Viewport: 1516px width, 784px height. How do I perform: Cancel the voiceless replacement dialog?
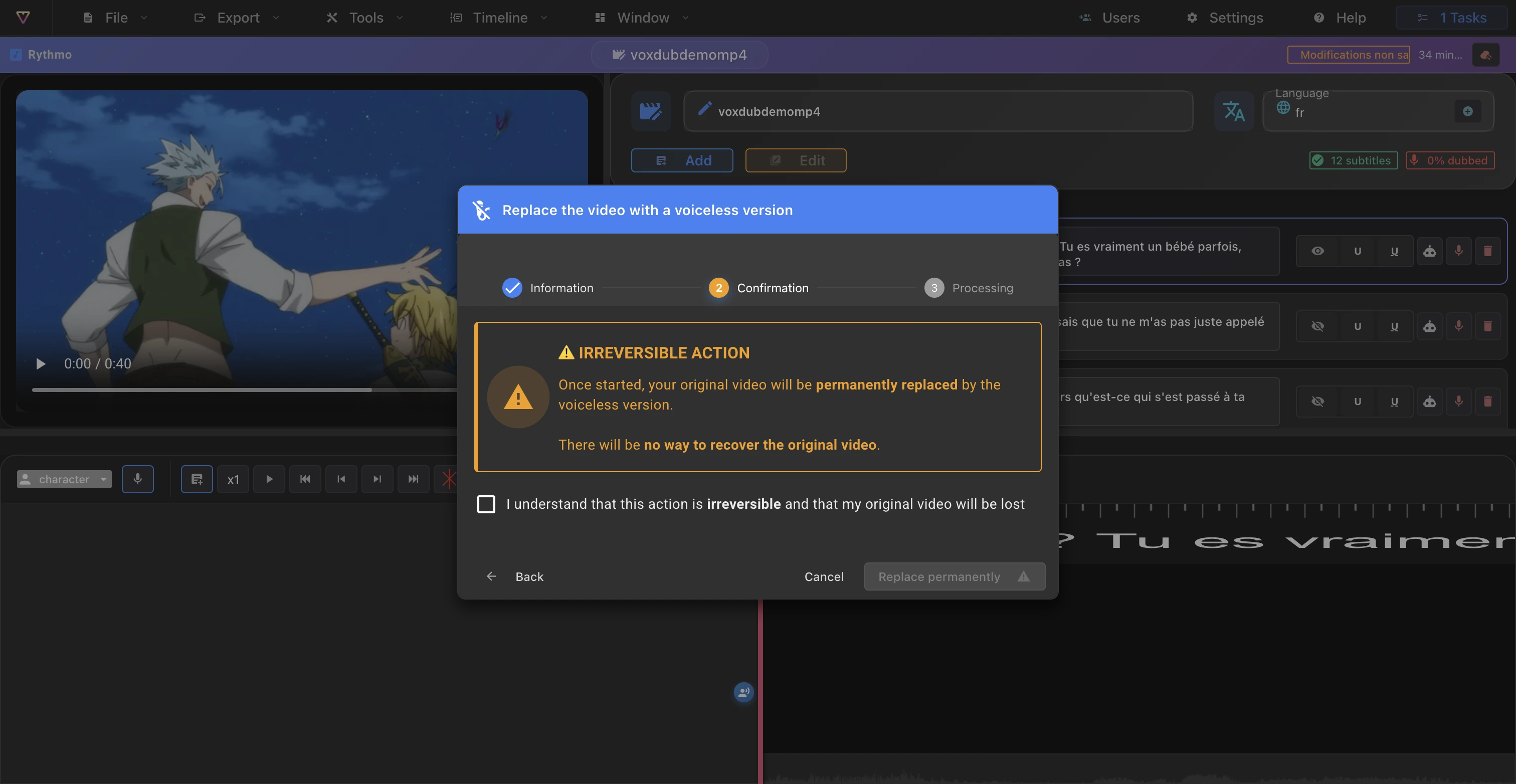(x=824, y=577)
